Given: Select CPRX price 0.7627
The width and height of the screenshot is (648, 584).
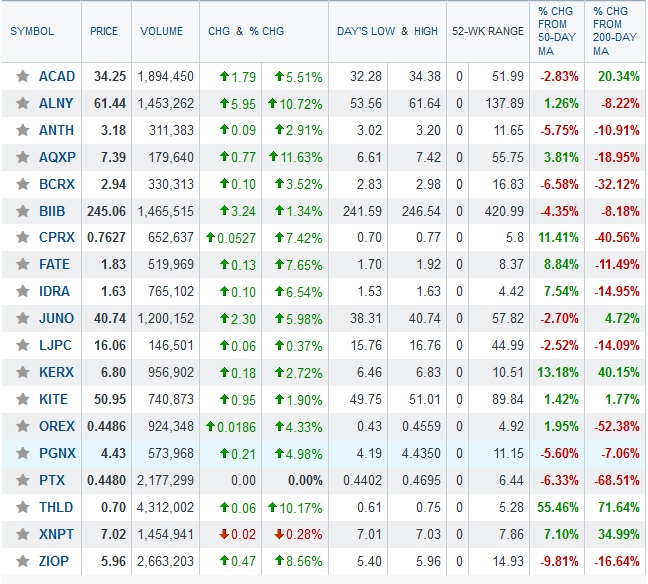Looking at the screenshot, I should point(106,238).
